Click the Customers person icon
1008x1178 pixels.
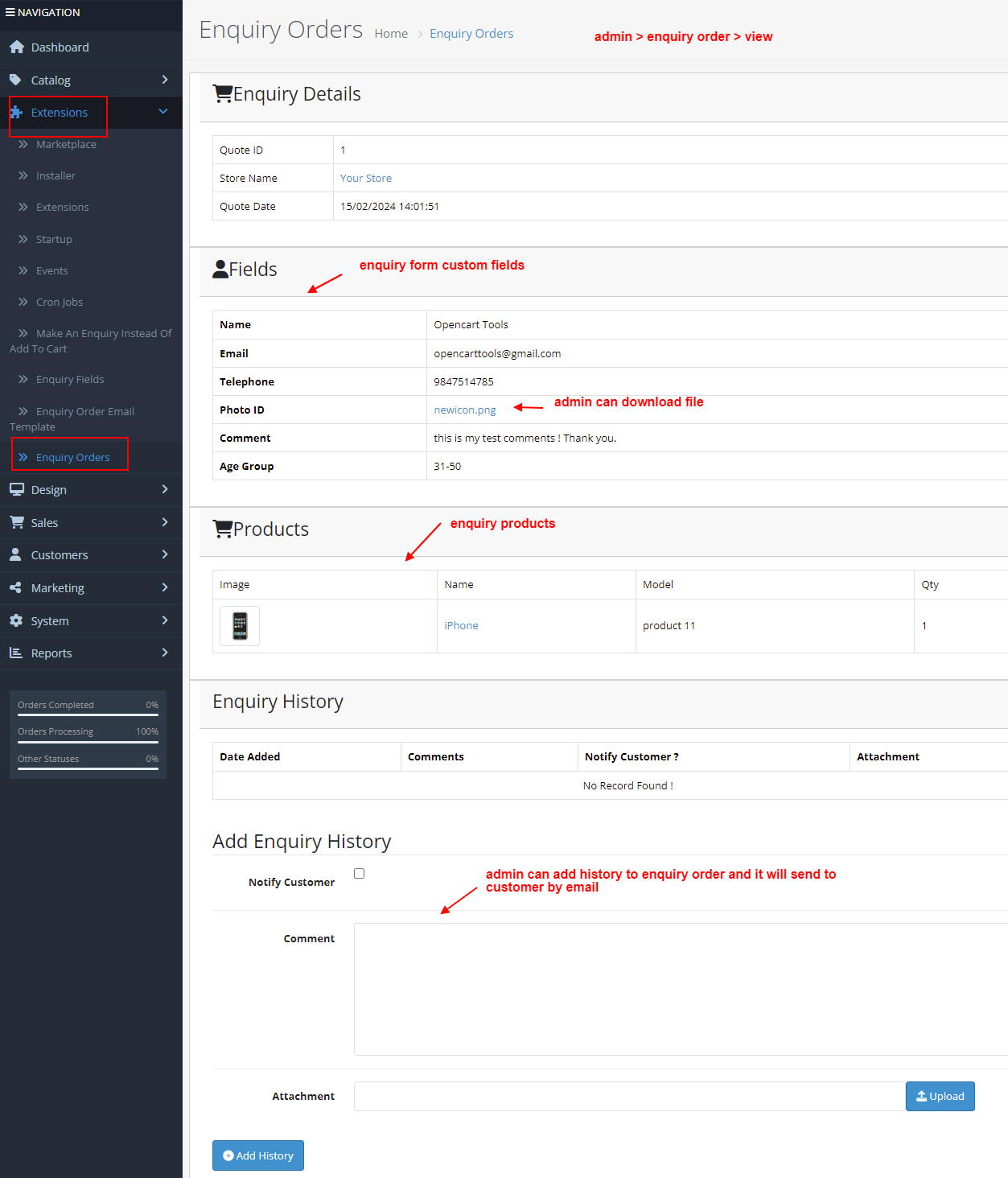point(15,554)
